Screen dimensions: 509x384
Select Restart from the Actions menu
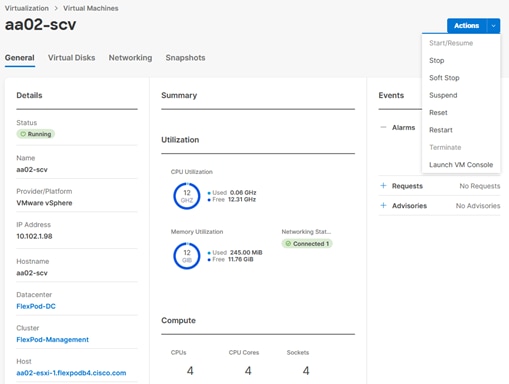pyautogui.click(x=441, y=130)
